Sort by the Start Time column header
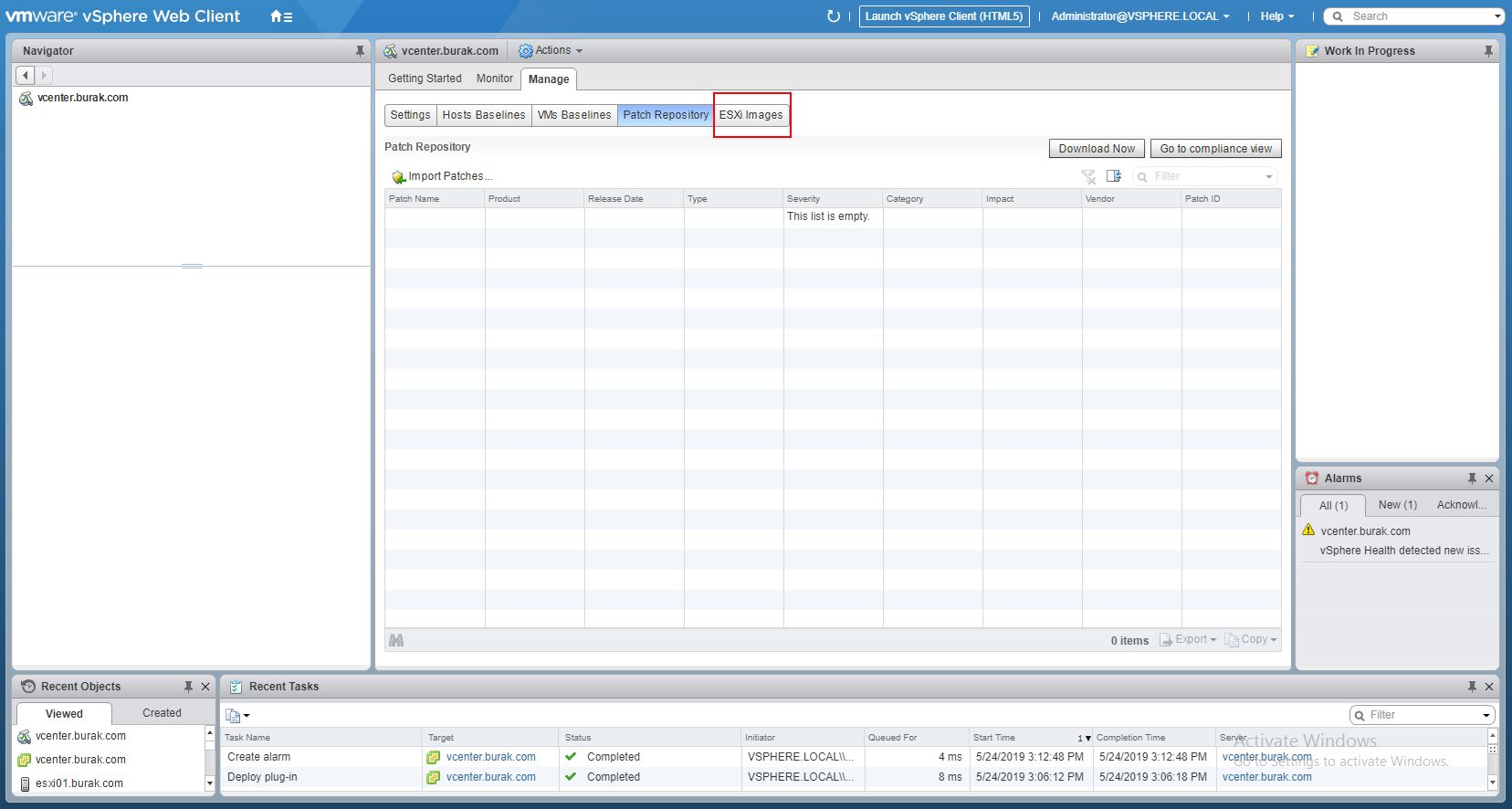Viewport: 1512px width, 809px height. tap(1031, 738)
